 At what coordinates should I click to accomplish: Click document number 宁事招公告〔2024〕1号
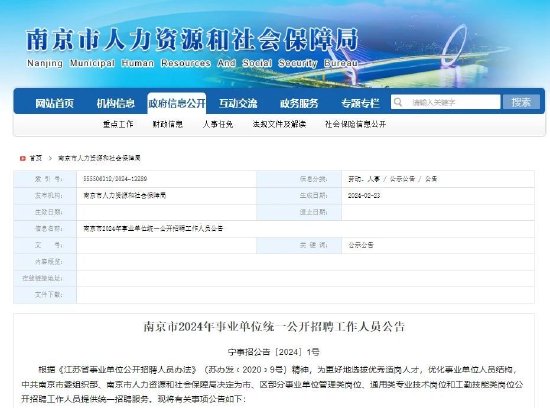274,352
